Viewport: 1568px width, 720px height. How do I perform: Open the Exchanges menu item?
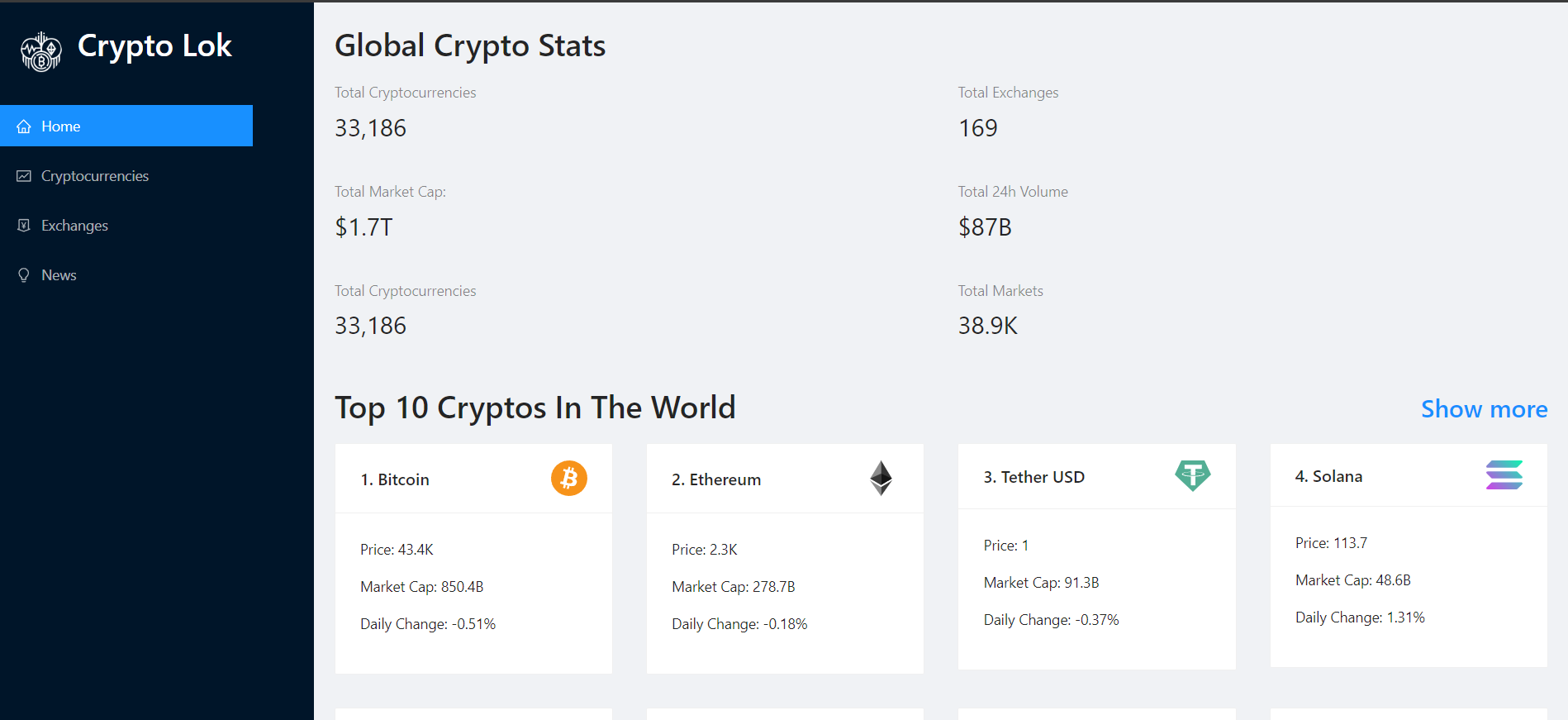[126, 226]
